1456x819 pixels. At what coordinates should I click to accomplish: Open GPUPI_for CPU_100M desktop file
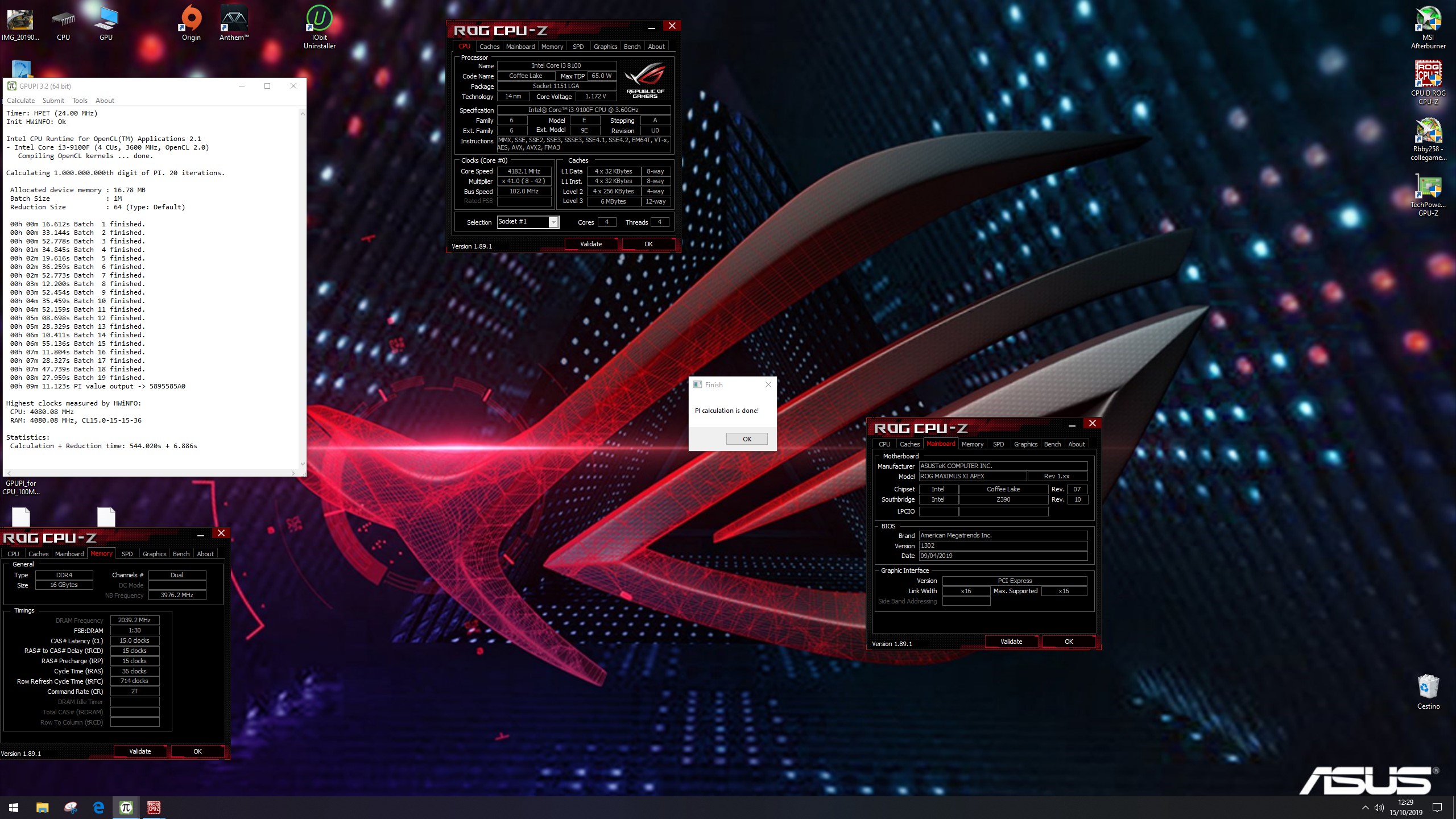(x=21, y=487)
